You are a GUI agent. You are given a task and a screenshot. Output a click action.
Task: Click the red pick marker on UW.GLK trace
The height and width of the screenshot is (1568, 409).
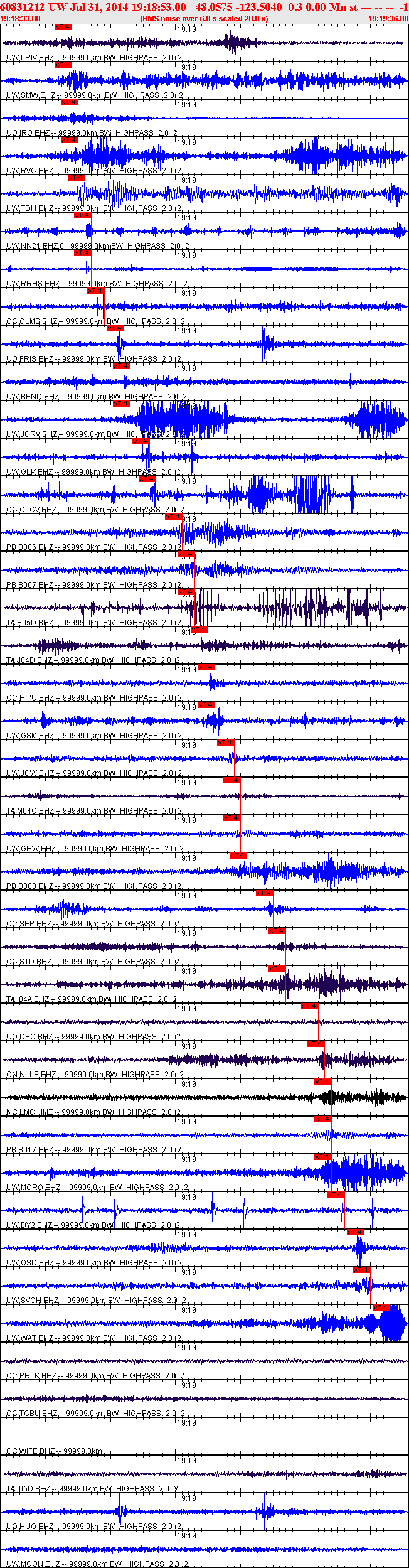[141, 441]
